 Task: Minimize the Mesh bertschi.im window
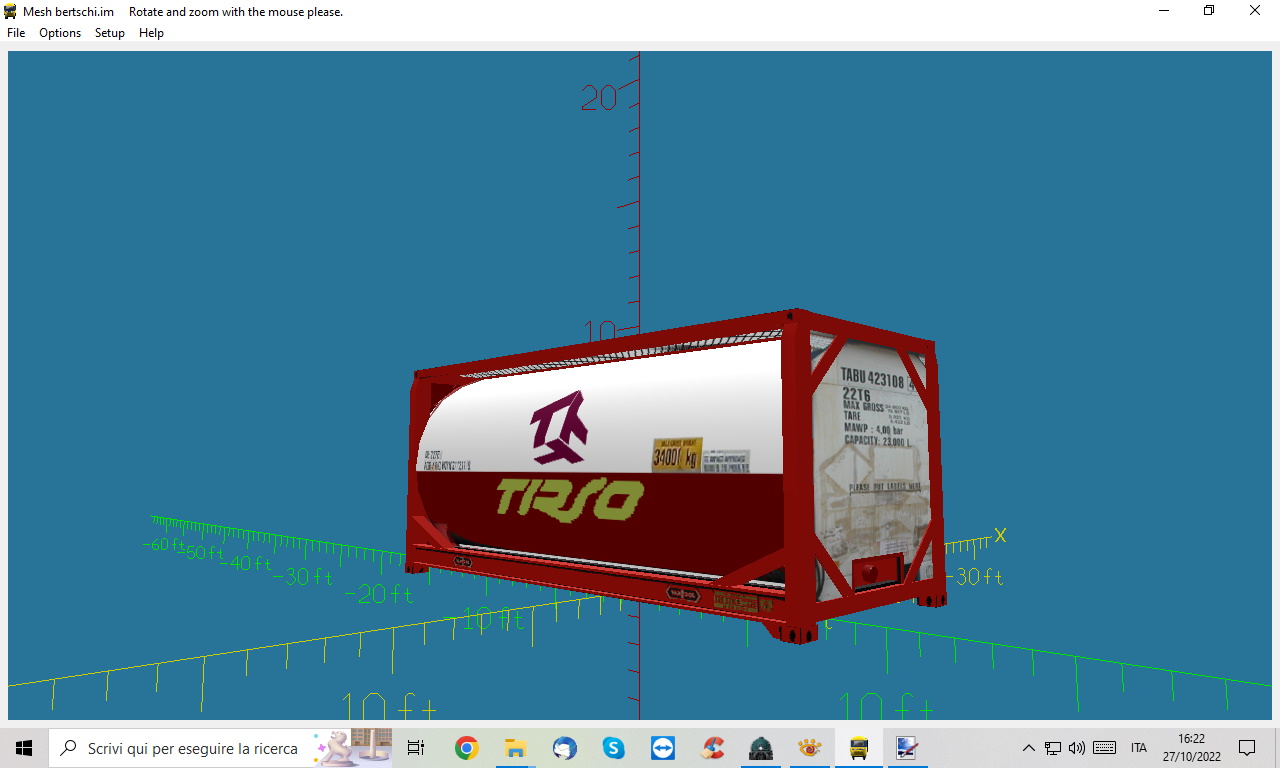1164,11
